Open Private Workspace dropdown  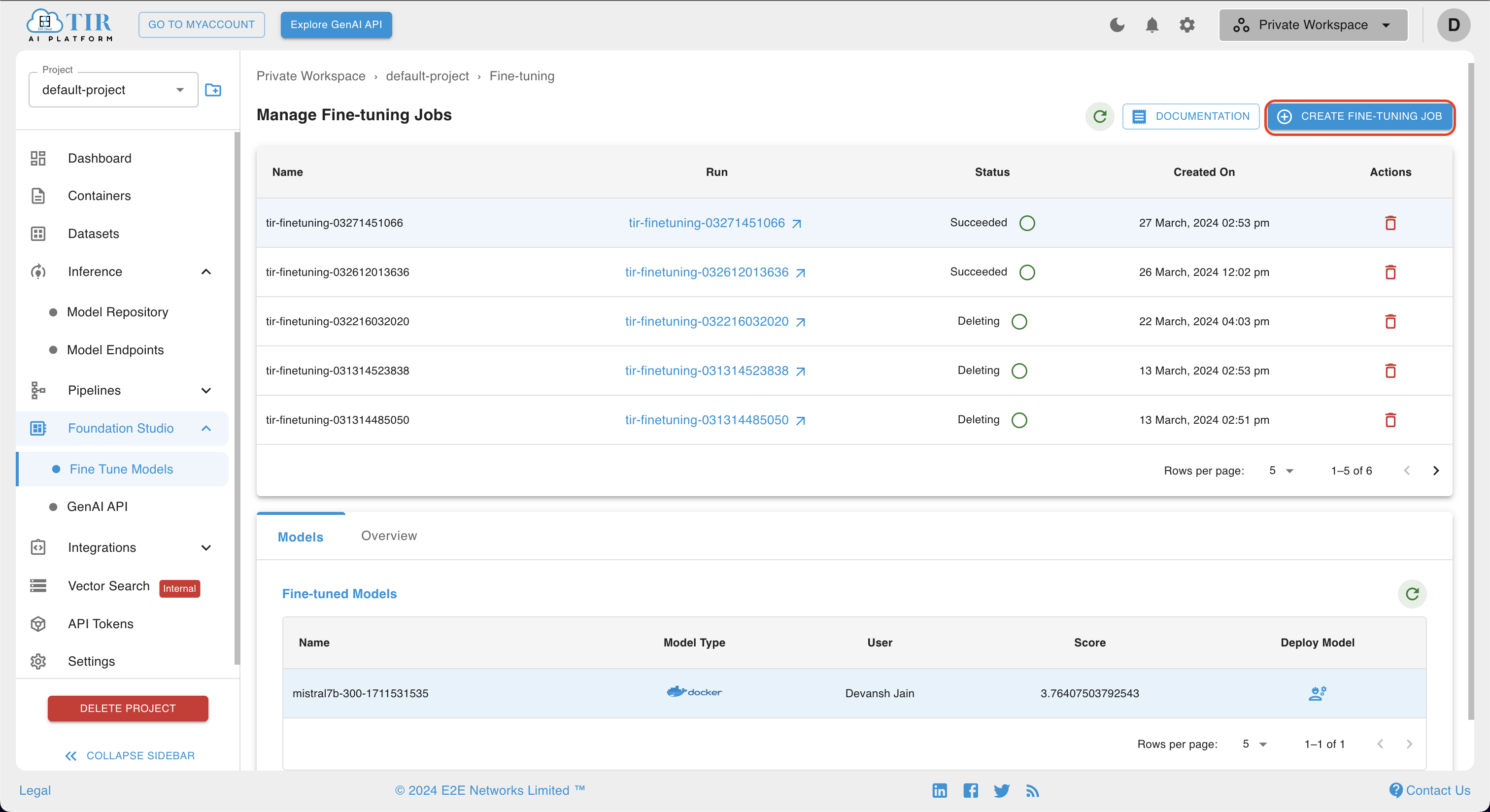[x=1313, y=25]
